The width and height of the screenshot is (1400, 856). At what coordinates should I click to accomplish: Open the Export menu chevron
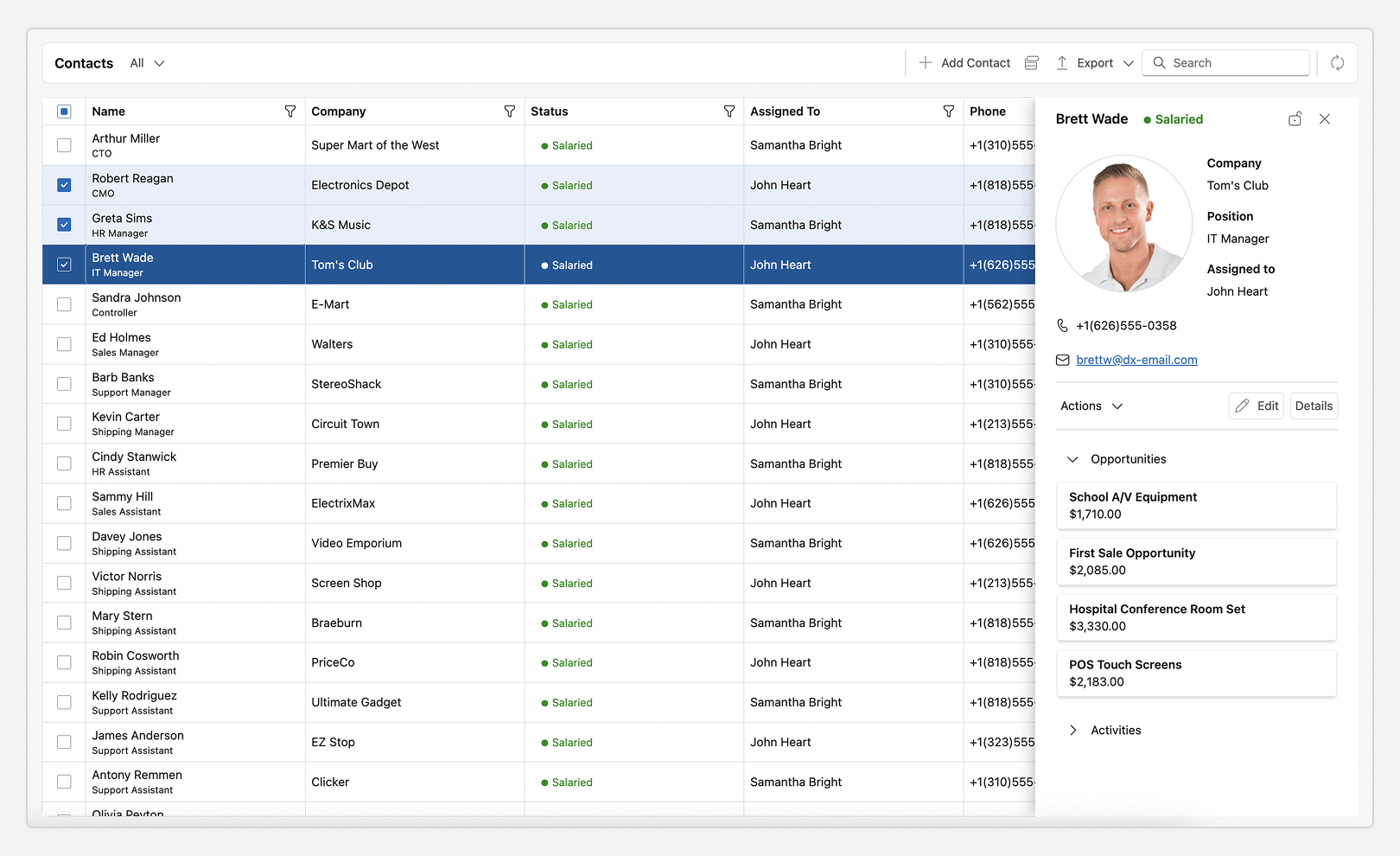pos(1129,62)
